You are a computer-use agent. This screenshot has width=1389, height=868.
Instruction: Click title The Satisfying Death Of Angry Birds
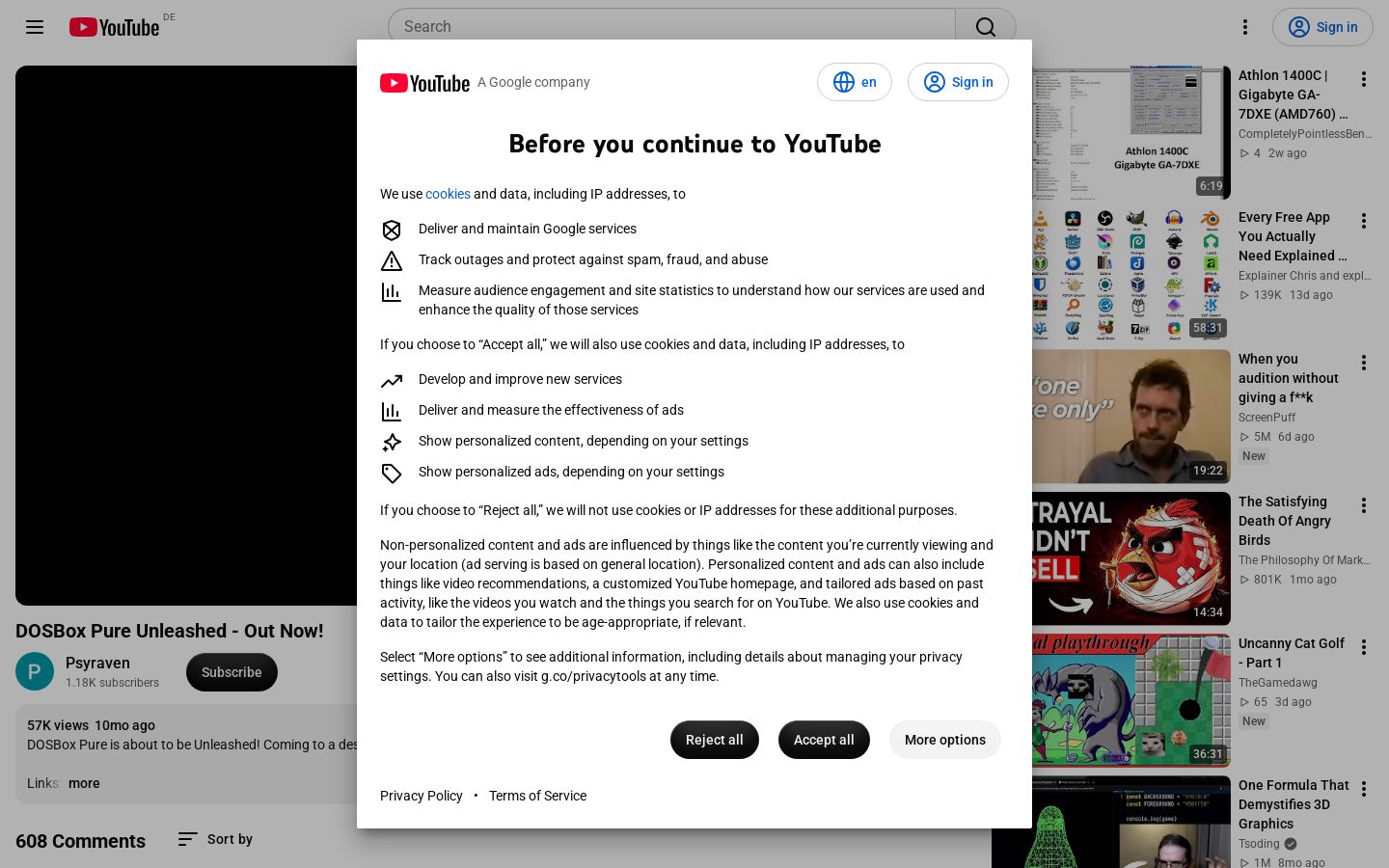coord(1285,521)
